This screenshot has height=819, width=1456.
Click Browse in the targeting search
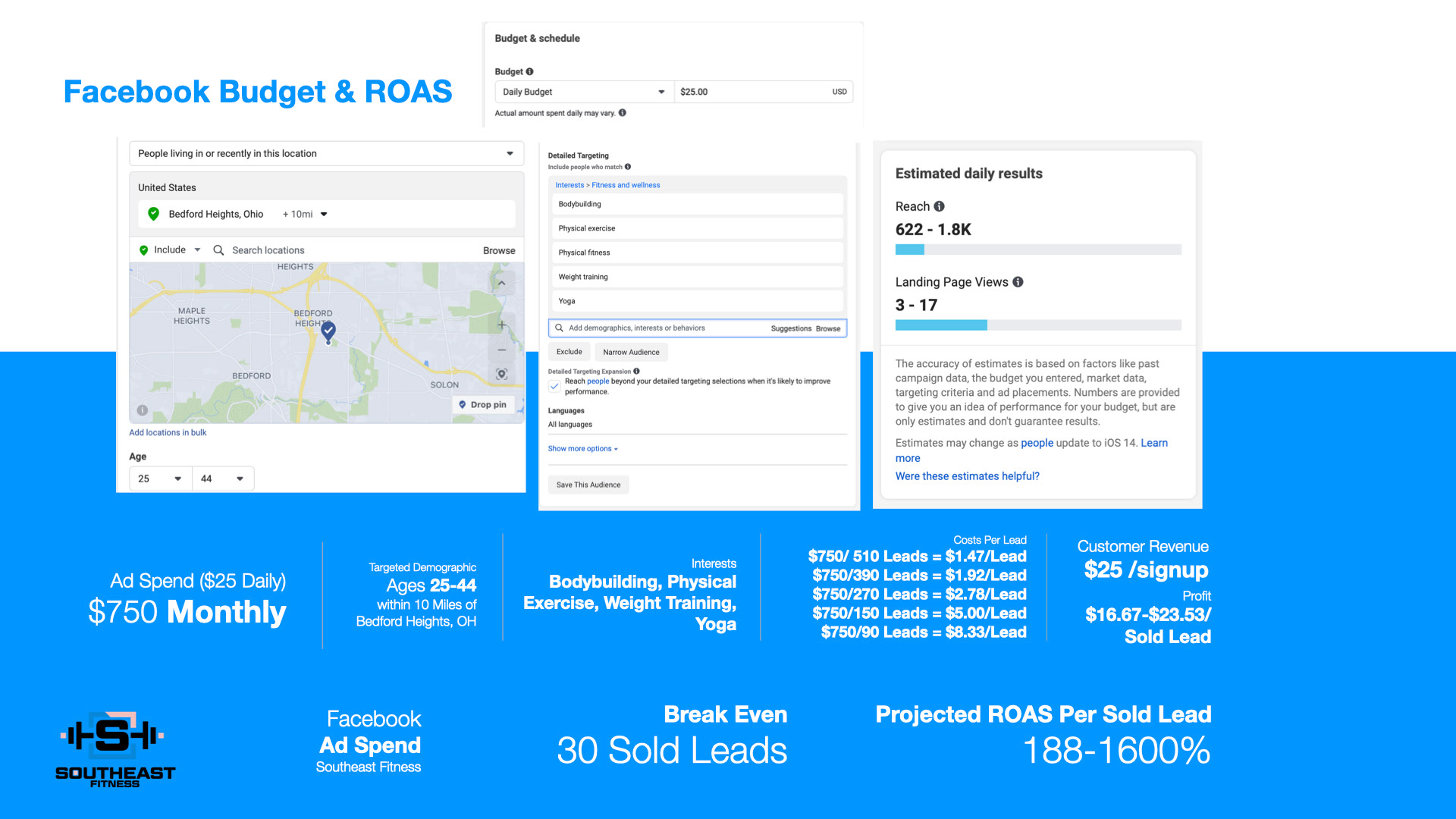[x=828, y=328]
